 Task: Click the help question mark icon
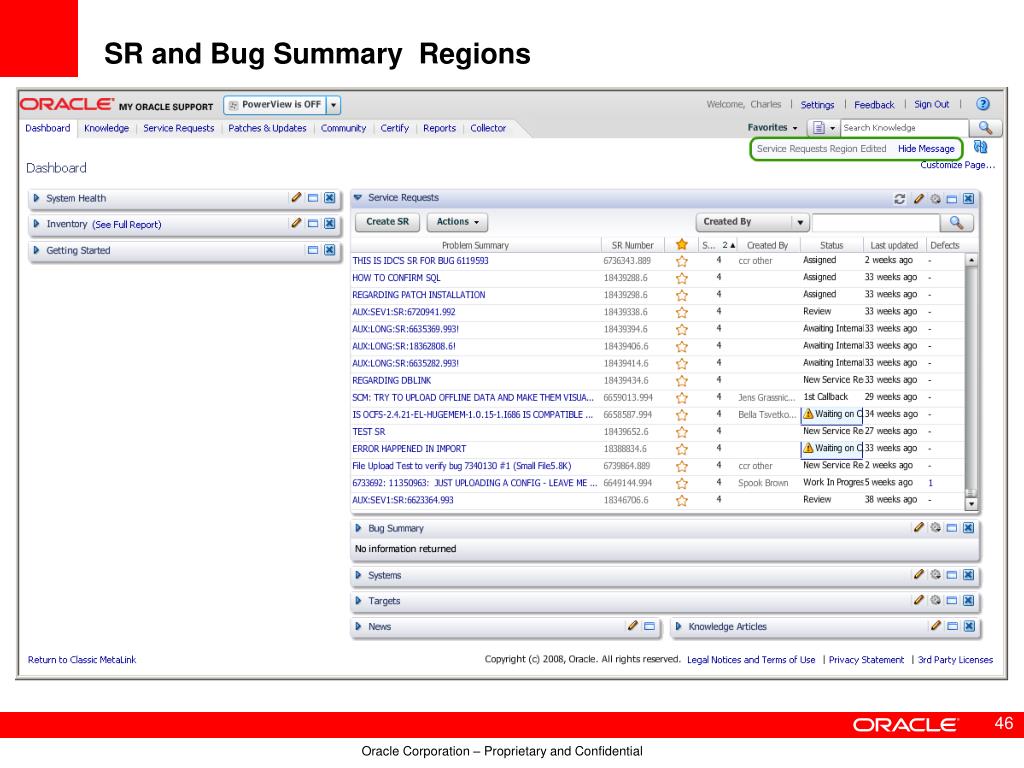(983, 104)
